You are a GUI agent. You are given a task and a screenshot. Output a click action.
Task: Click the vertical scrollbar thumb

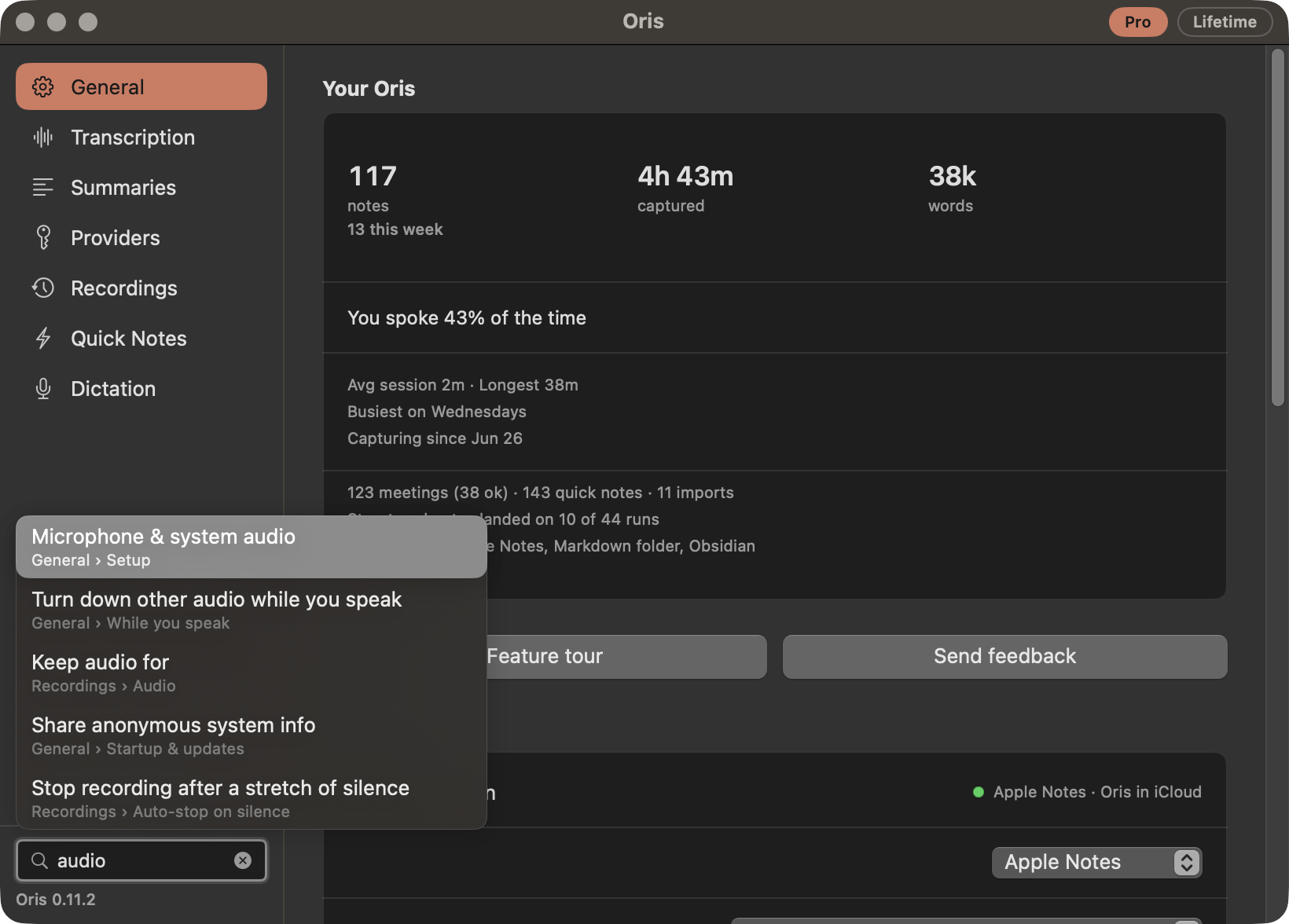click(x=1278, y=228)
